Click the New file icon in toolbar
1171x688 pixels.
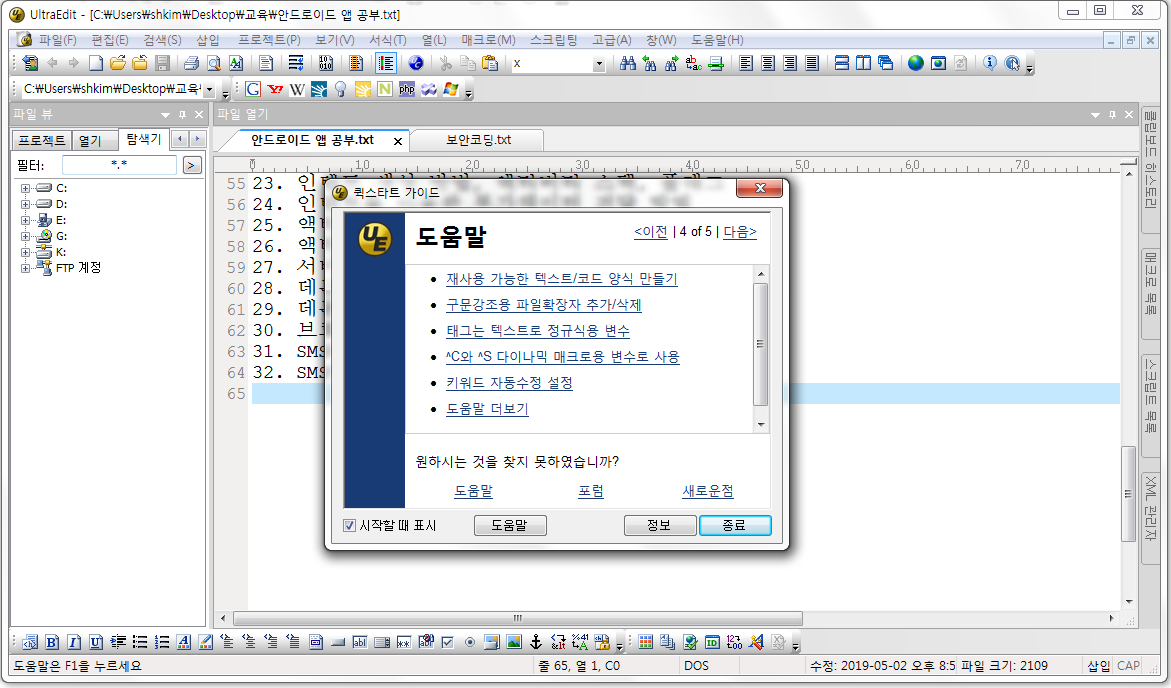tap(96, 63)
